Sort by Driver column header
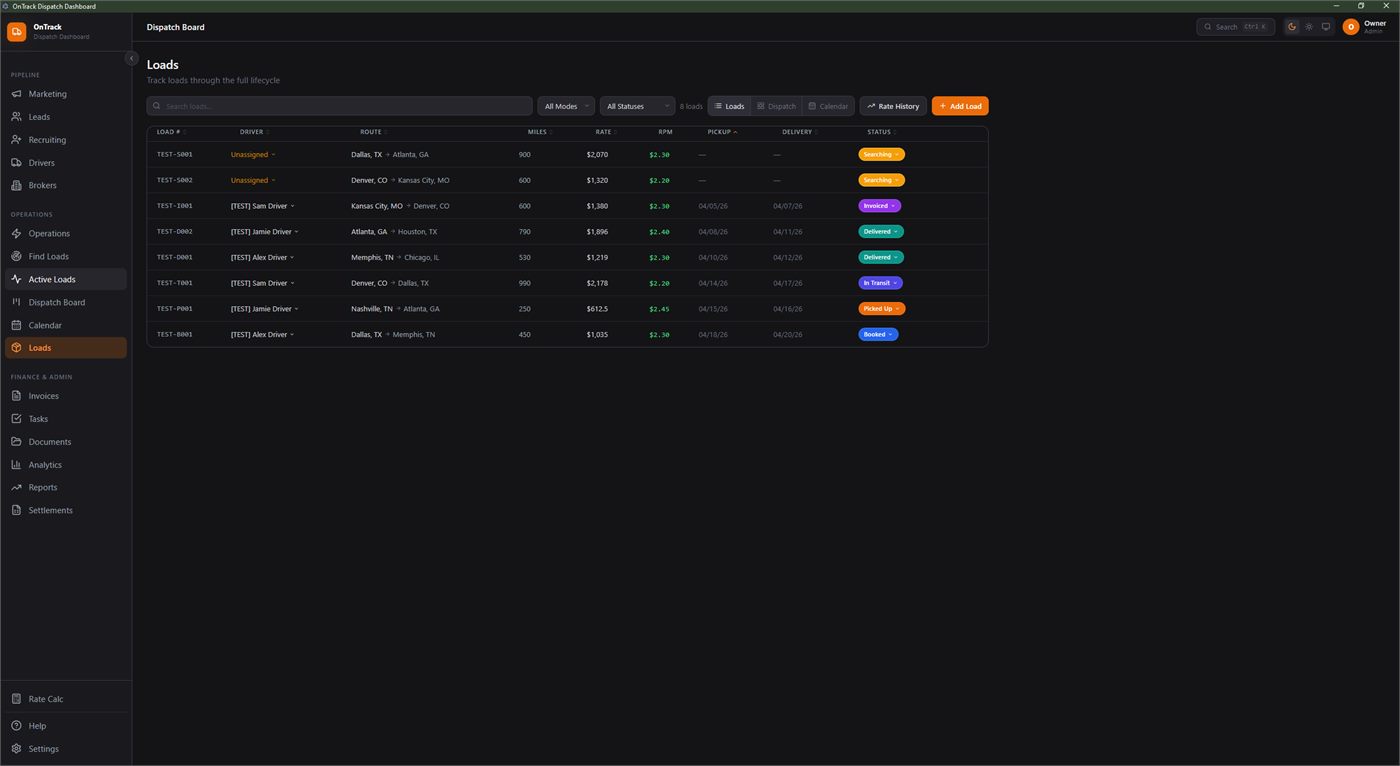The width and height of the screenshot is (1400, 766). point(254,132)
